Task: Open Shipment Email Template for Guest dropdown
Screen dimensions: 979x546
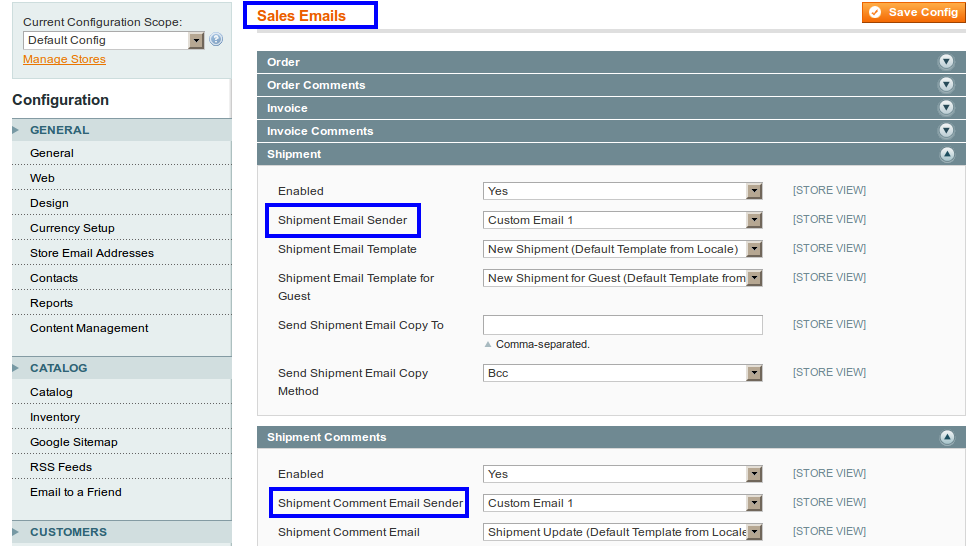Action: (622, 278)
